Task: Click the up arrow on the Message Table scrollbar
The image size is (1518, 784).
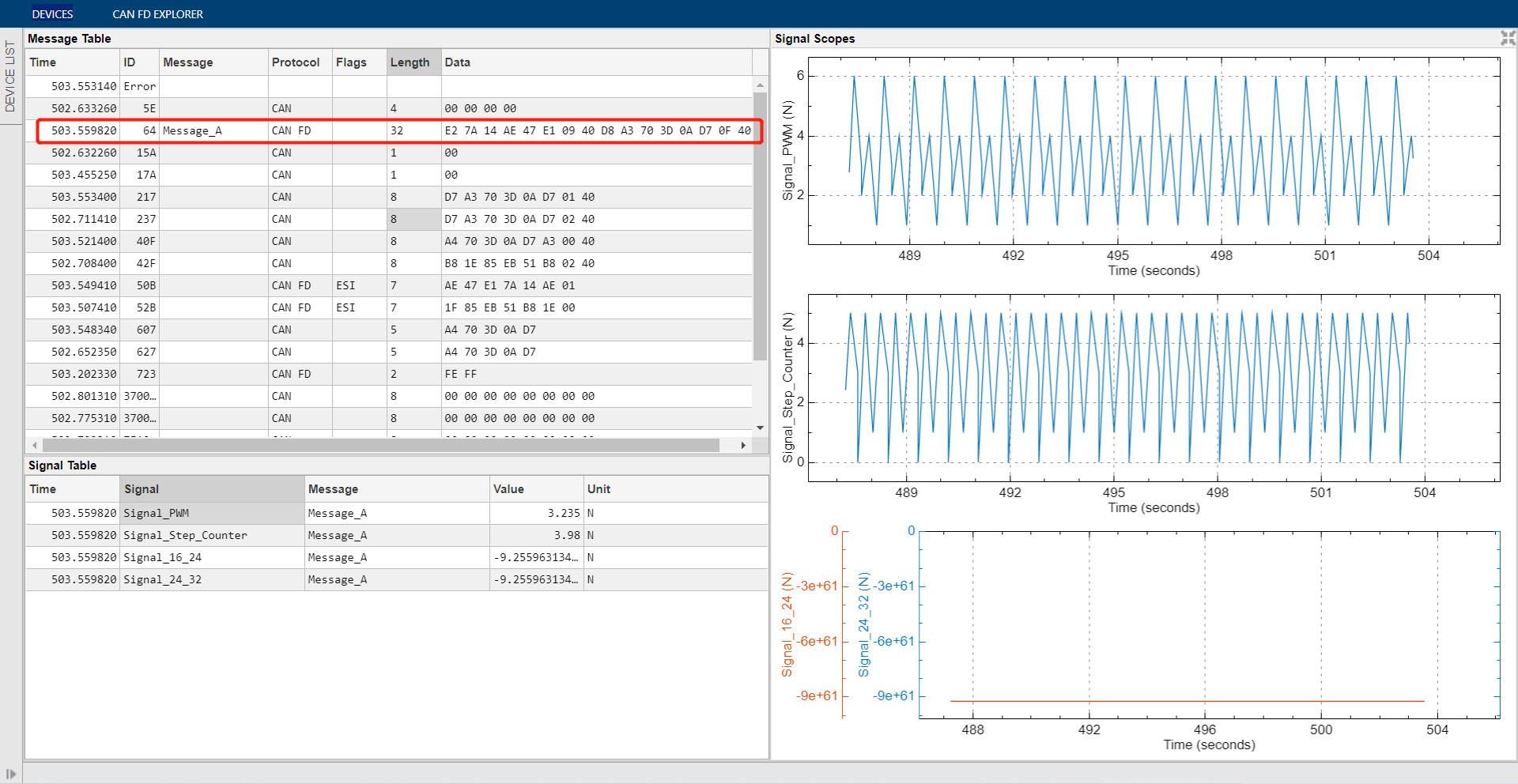Action: (x=760, y=84)
